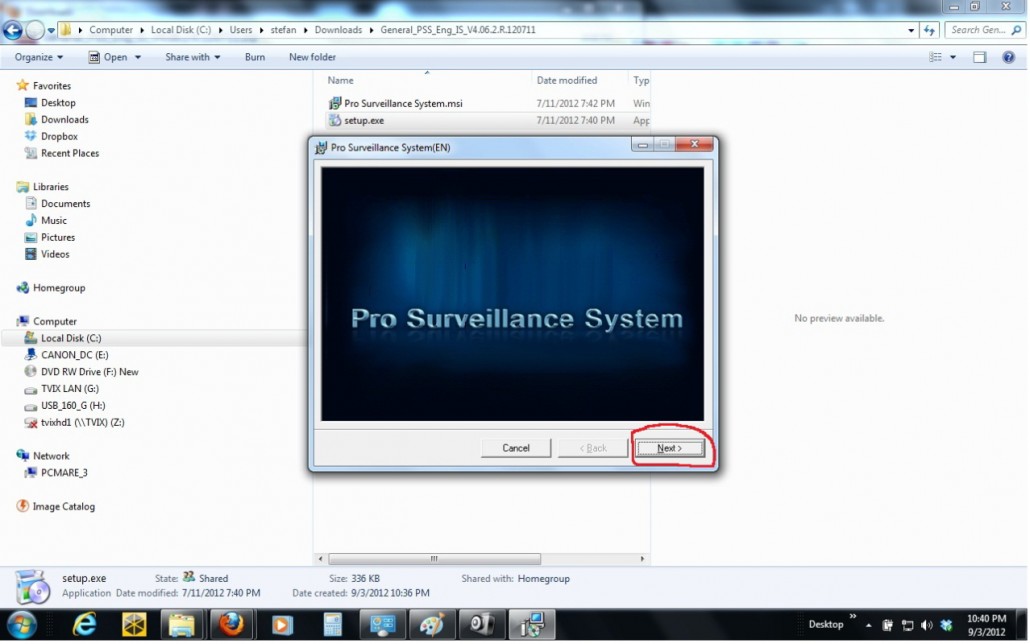This screenshot has width=1030, height=644.
Task: Open Windows Explorer folder icon on taskbar
Action: (182, 624)
